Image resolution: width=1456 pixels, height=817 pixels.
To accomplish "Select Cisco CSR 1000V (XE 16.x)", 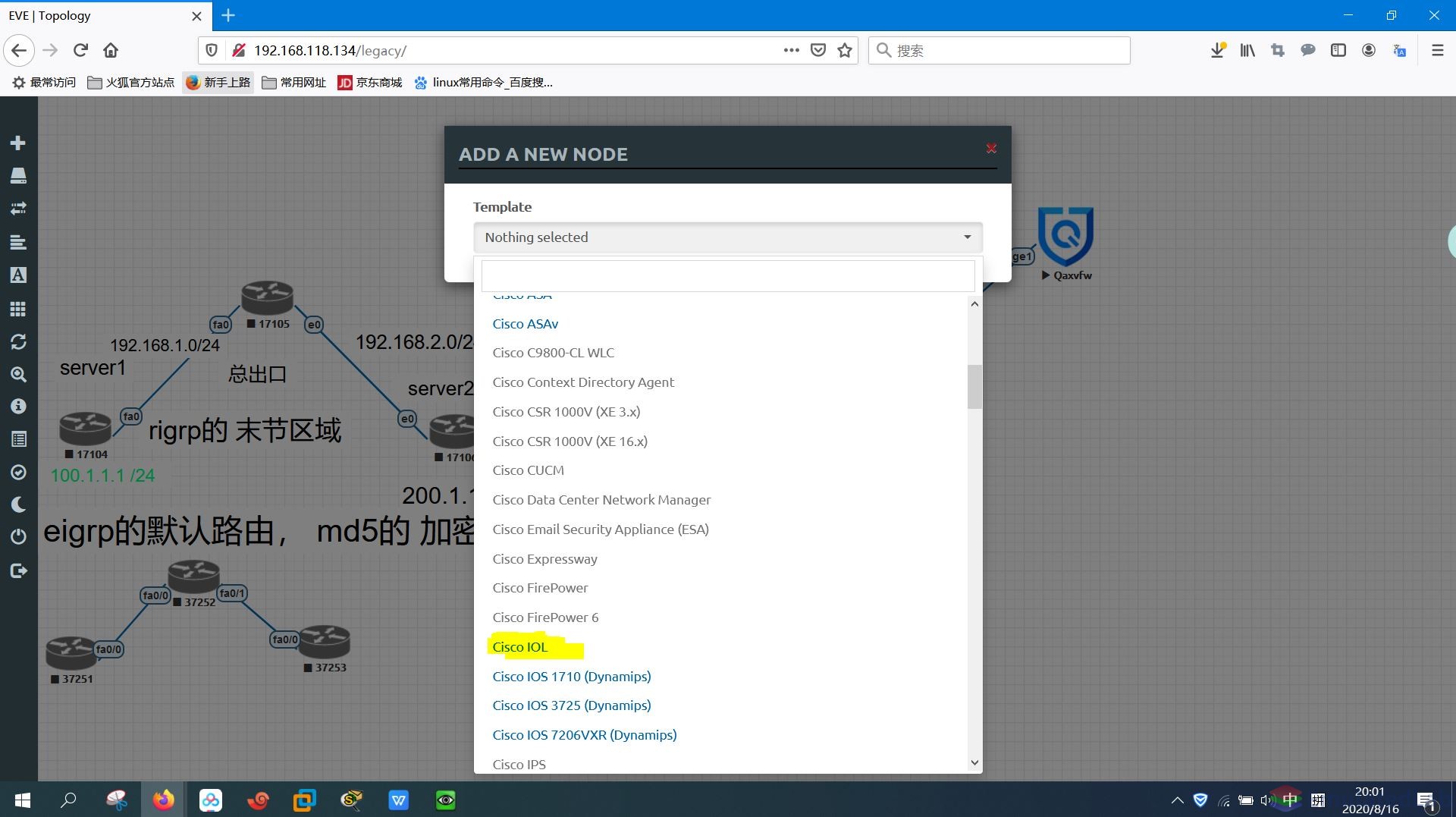I will pos(570,441).
